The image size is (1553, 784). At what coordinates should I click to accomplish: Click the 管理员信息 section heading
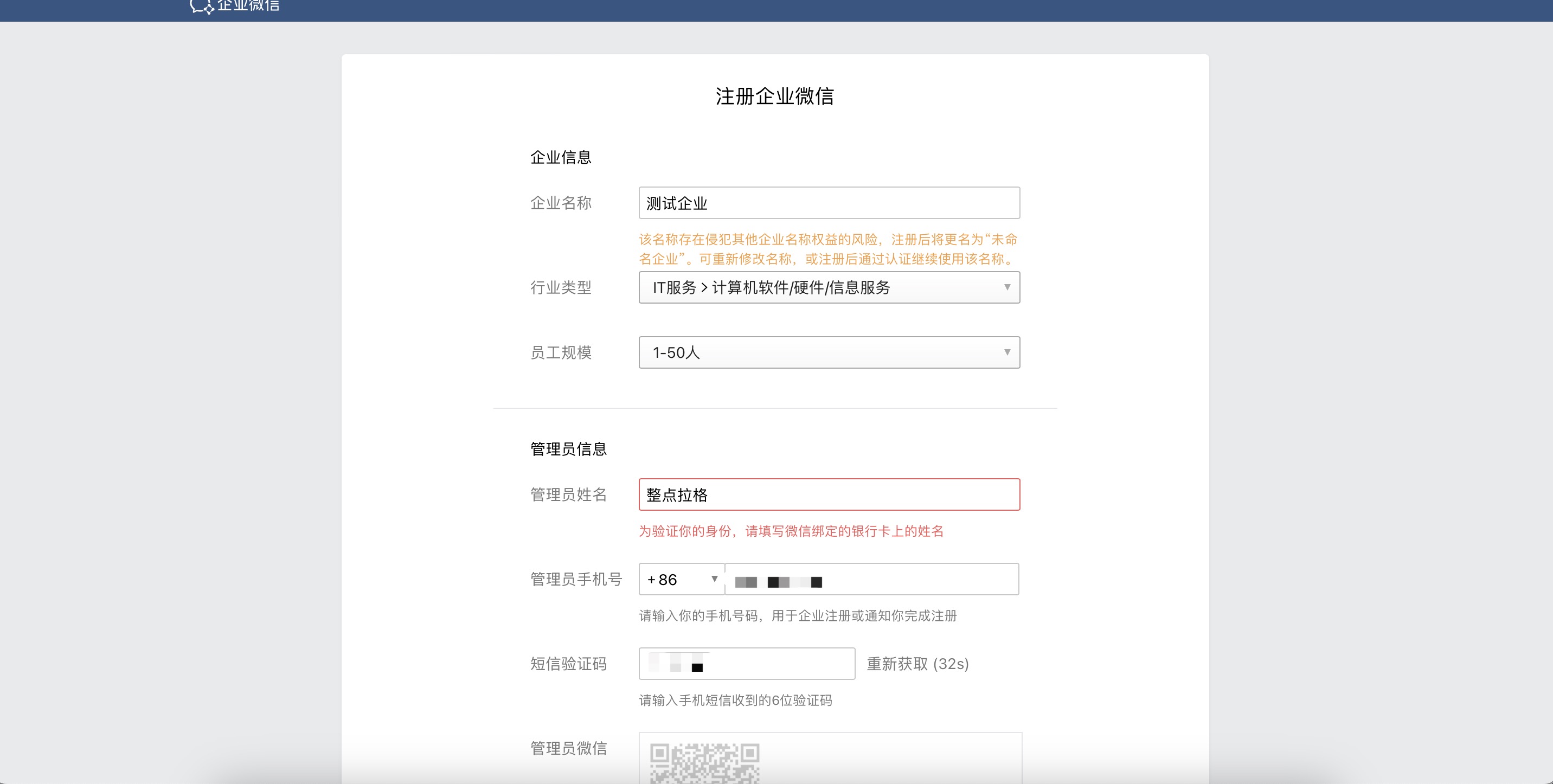568,448
